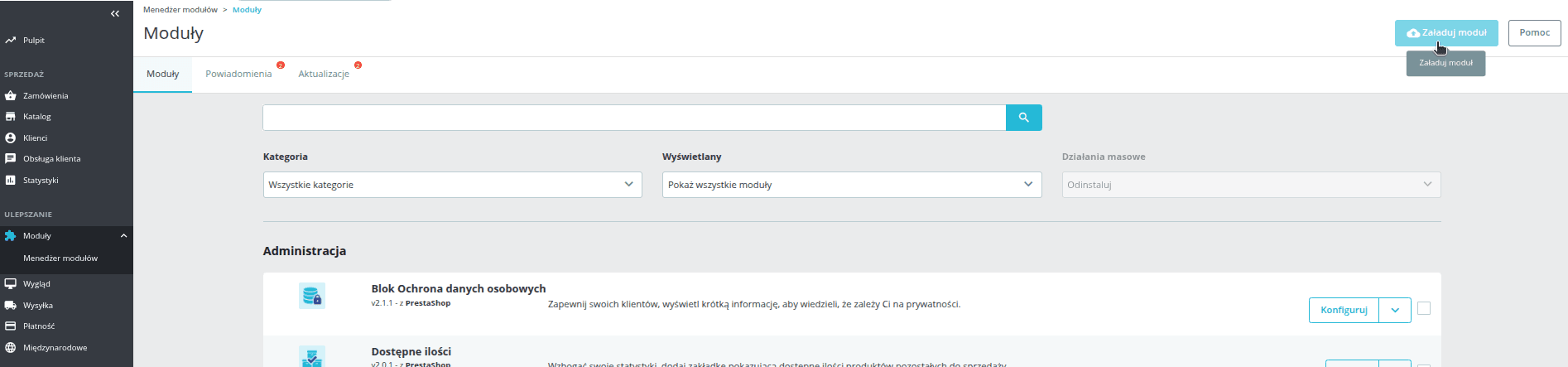Open the Kategoria dropdown
This screenshot has height=367, width=1568.
coord(452,185)
